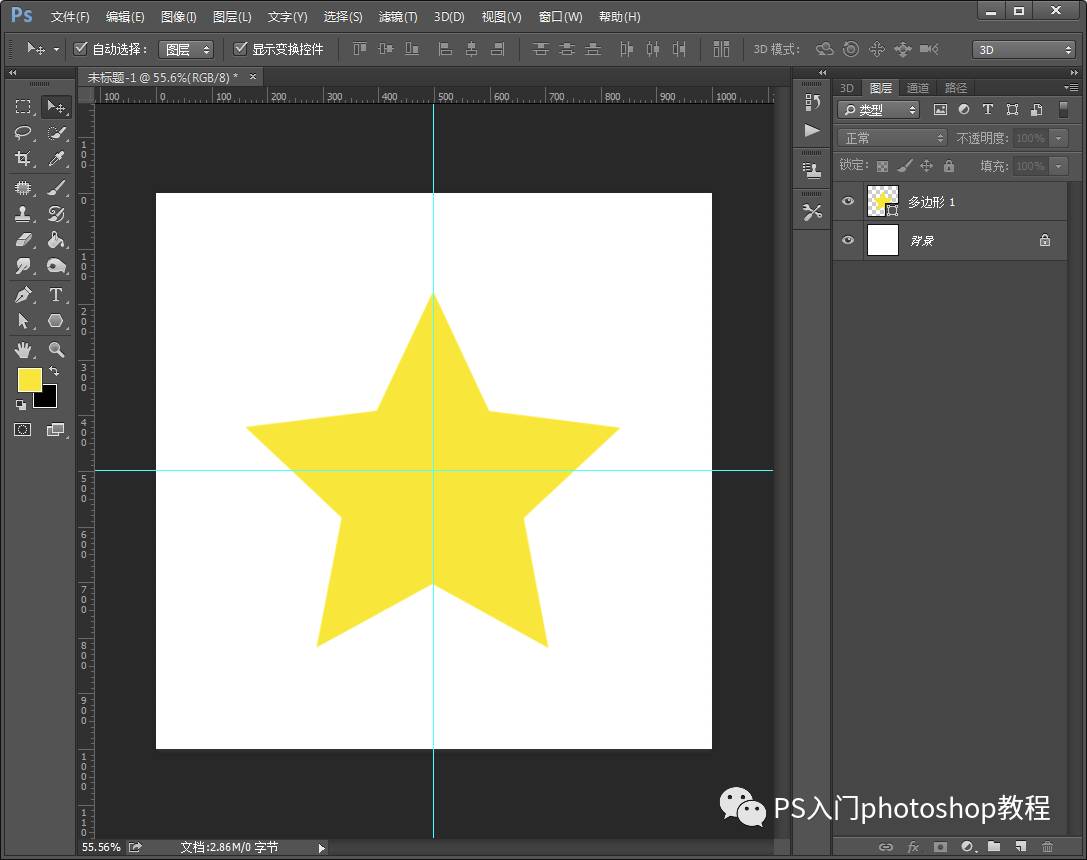Select the 多边形 1 layer thumbnail

[882, 201]
